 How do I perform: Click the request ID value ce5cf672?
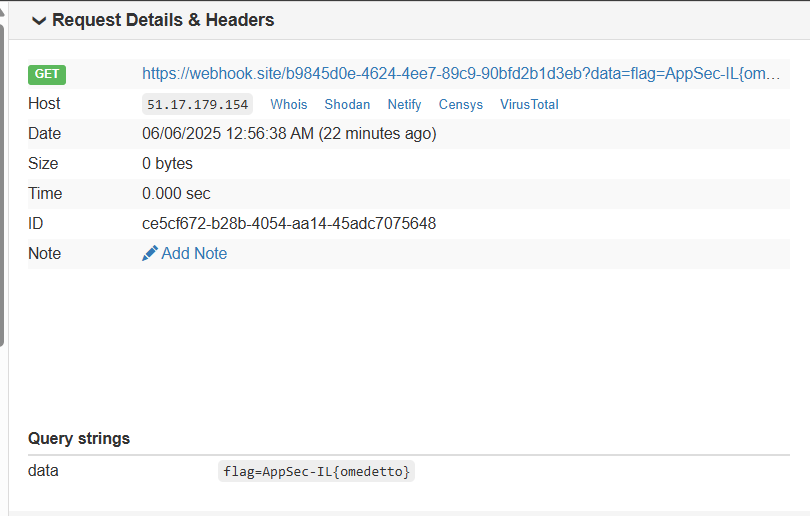point(289,224)
